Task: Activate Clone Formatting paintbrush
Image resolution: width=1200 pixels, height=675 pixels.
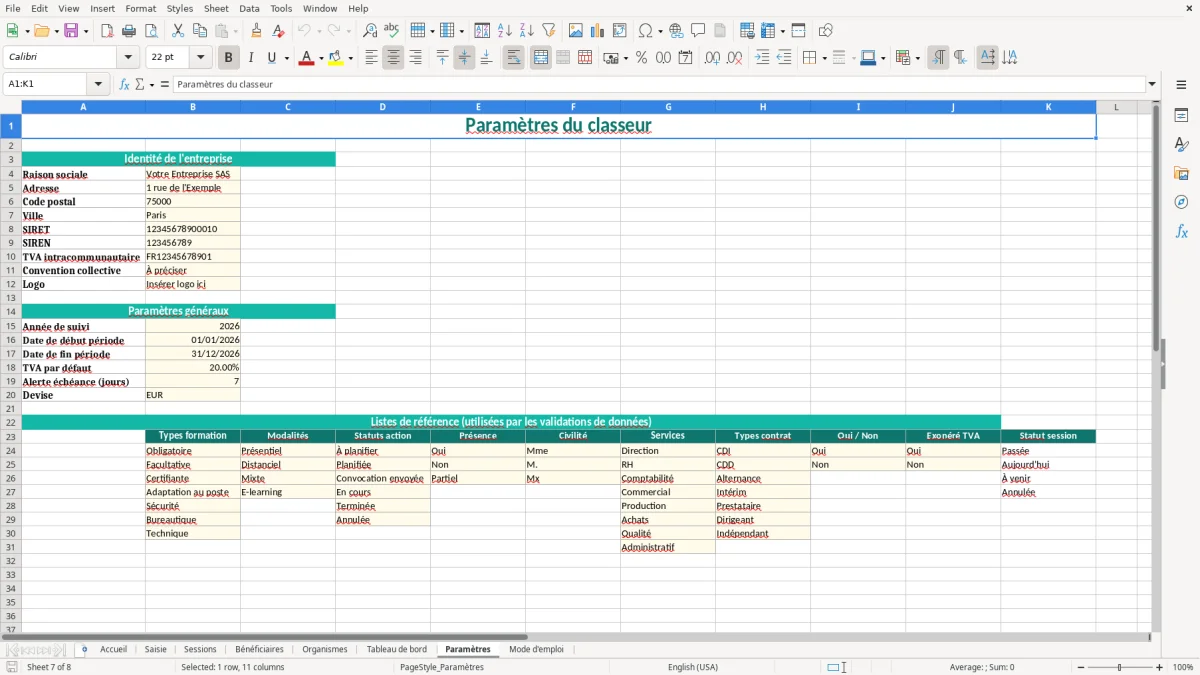Action: (256, 31)
